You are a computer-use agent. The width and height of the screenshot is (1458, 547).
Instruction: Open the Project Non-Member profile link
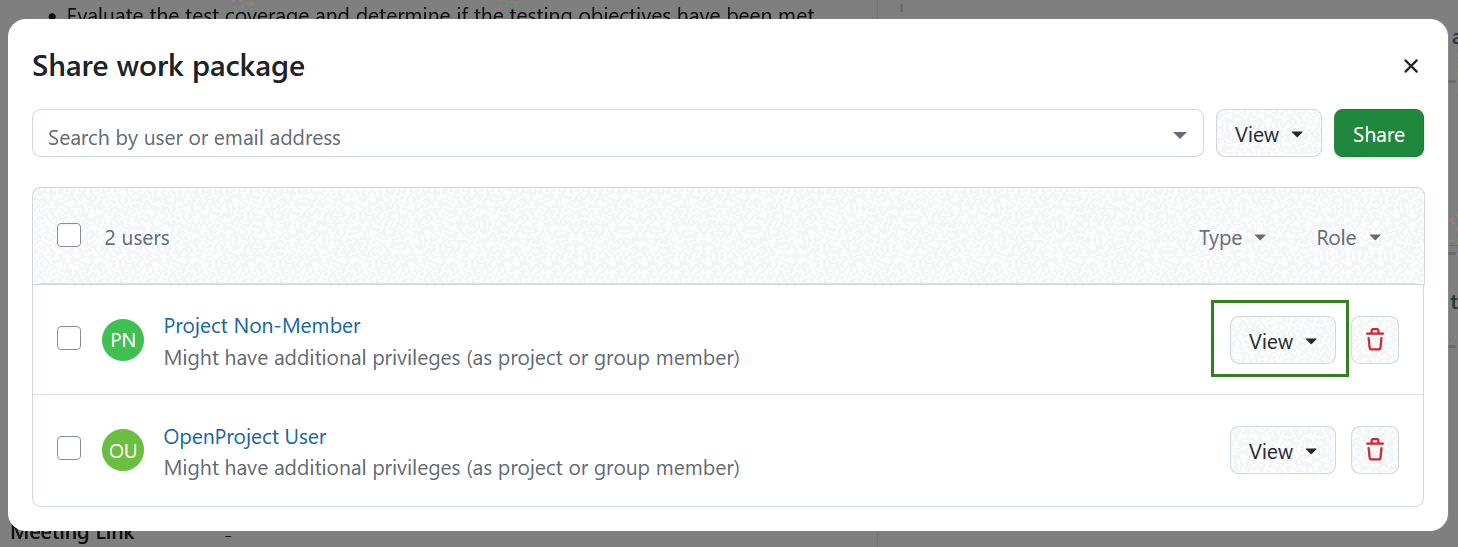(262, 326)
